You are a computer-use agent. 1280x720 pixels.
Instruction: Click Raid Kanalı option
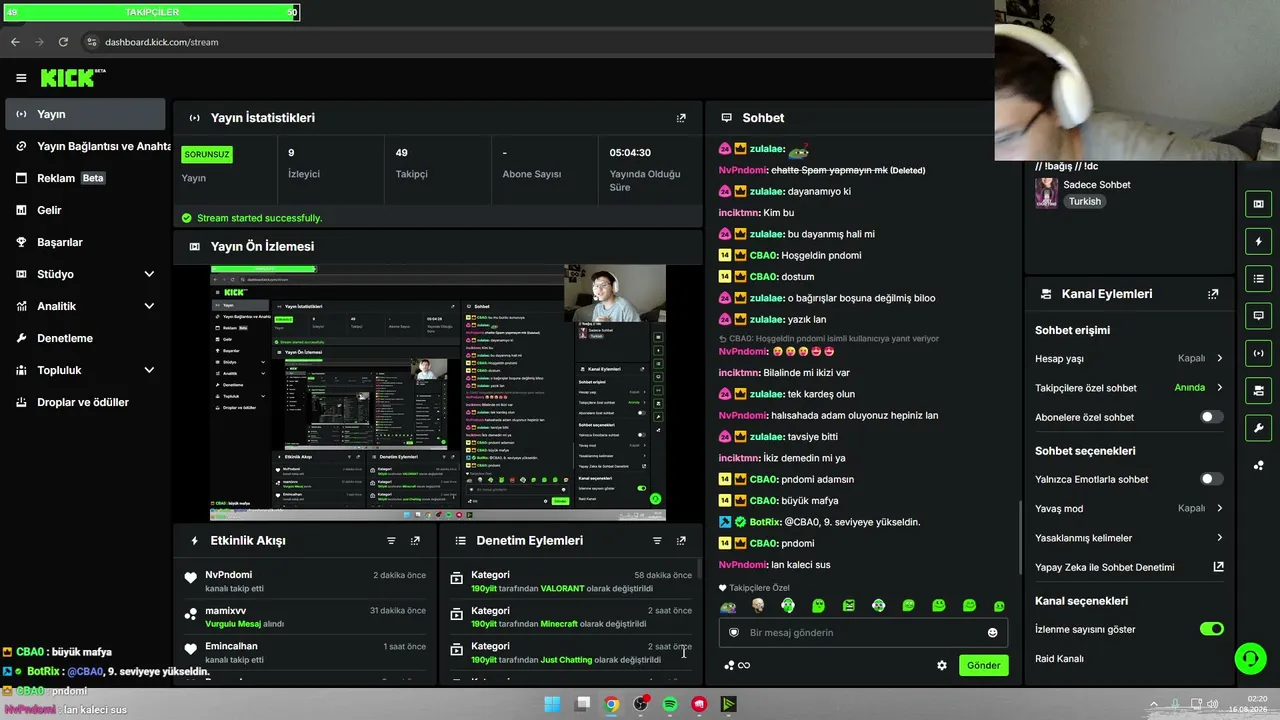pos(1059,659)
